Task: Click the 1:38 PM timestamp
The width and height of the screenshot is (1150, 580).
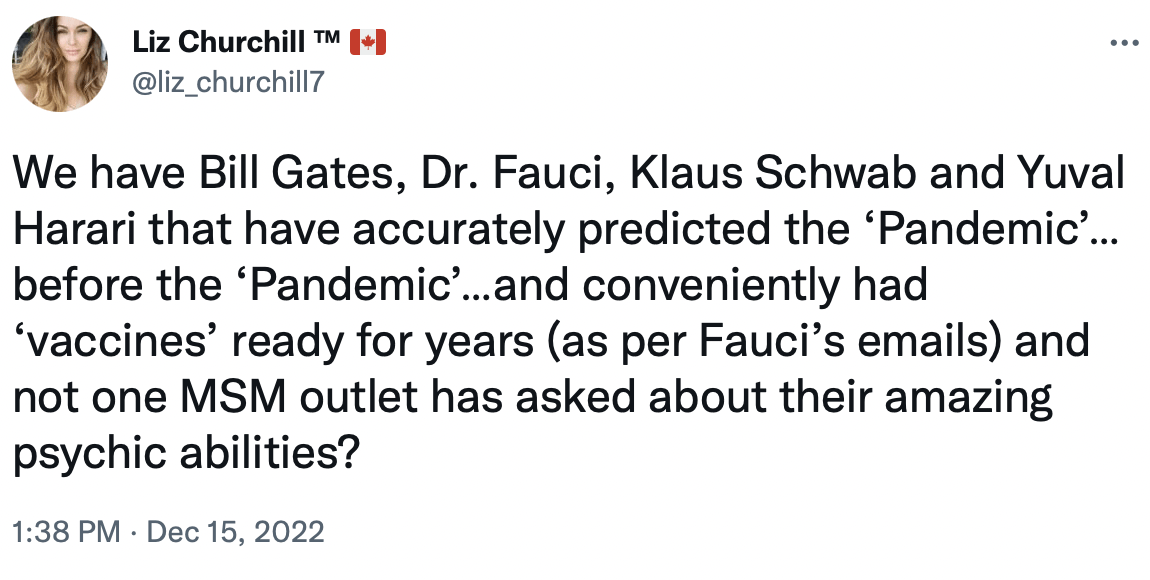Action: click(x=67, y=531)
